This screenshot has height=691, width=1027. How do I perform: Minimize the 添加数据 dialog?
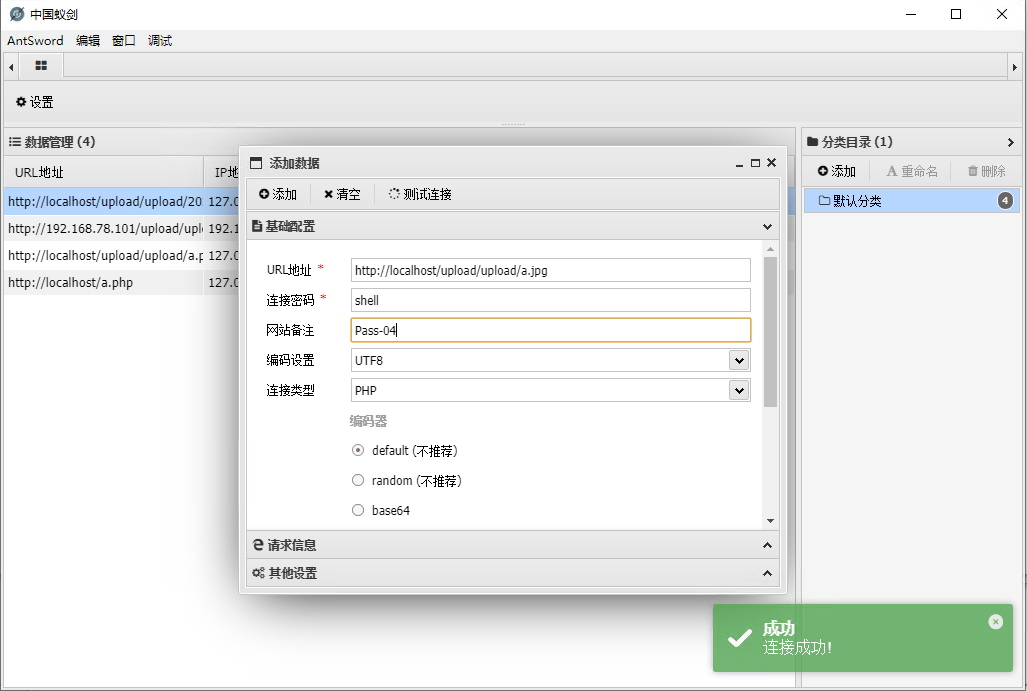[739, 163]
